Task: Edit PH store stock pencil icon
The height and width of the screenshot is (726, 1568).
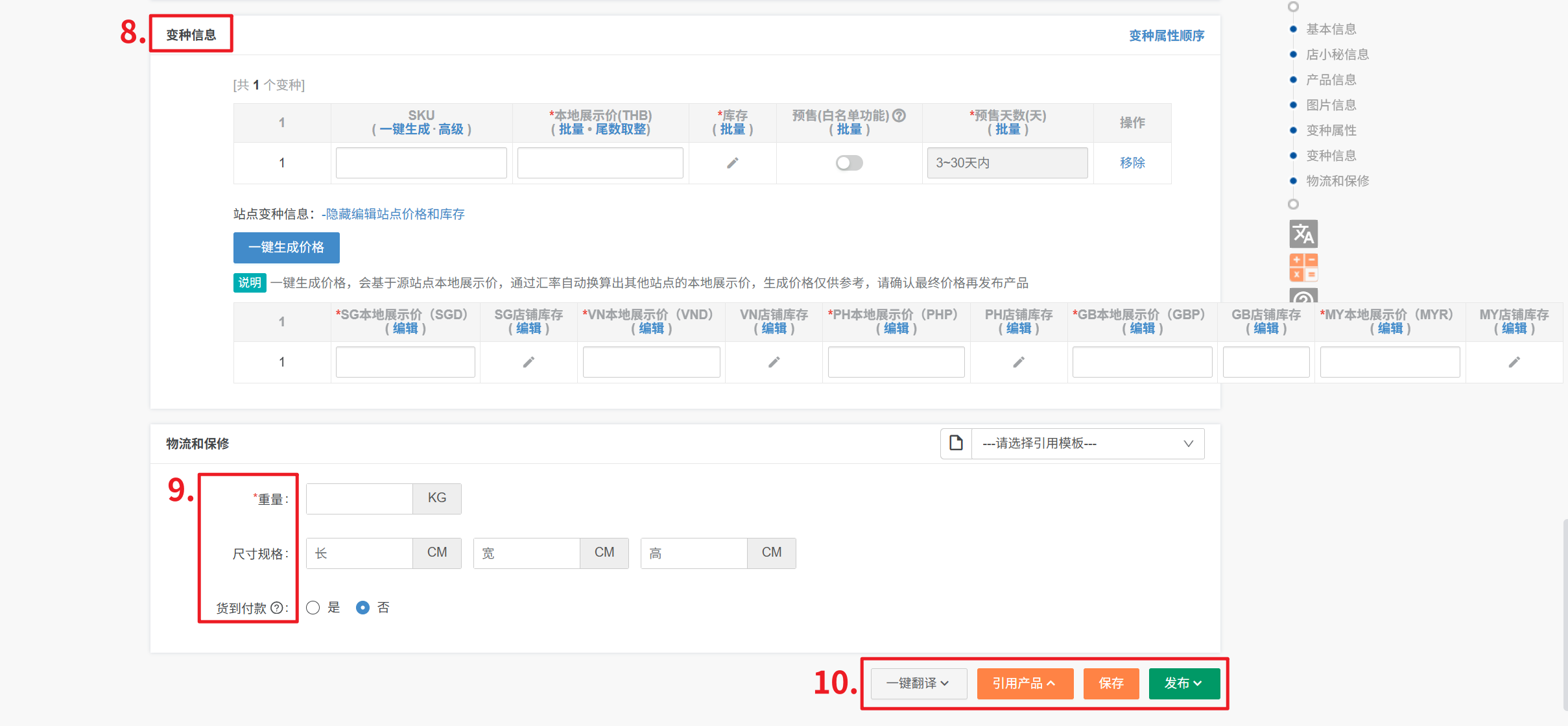Action: point(1019,362)
